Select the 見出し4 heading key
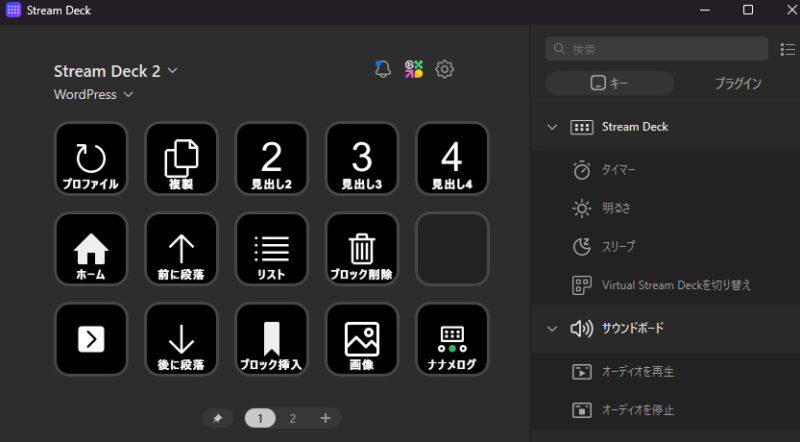Image resolution: width=800 pixels, height=442 pixels. [x=452, y=159]
